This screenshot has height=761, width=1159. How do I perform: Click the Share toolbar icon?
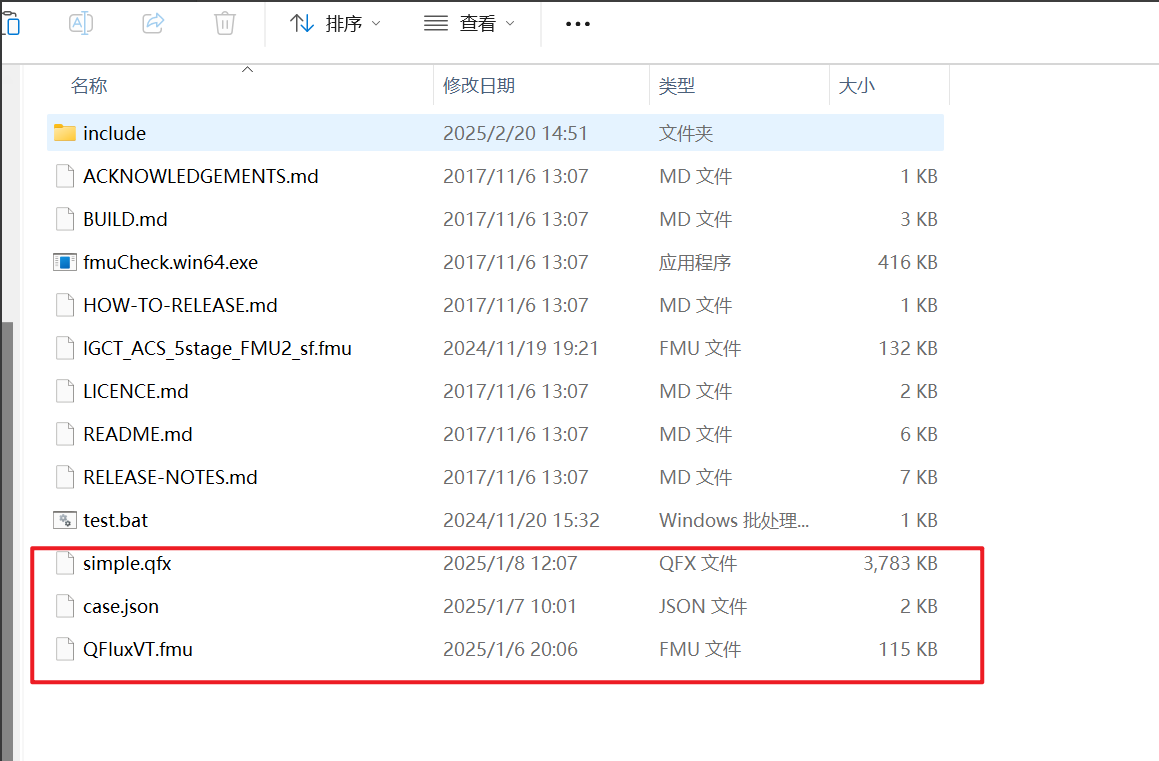point(153,24)
